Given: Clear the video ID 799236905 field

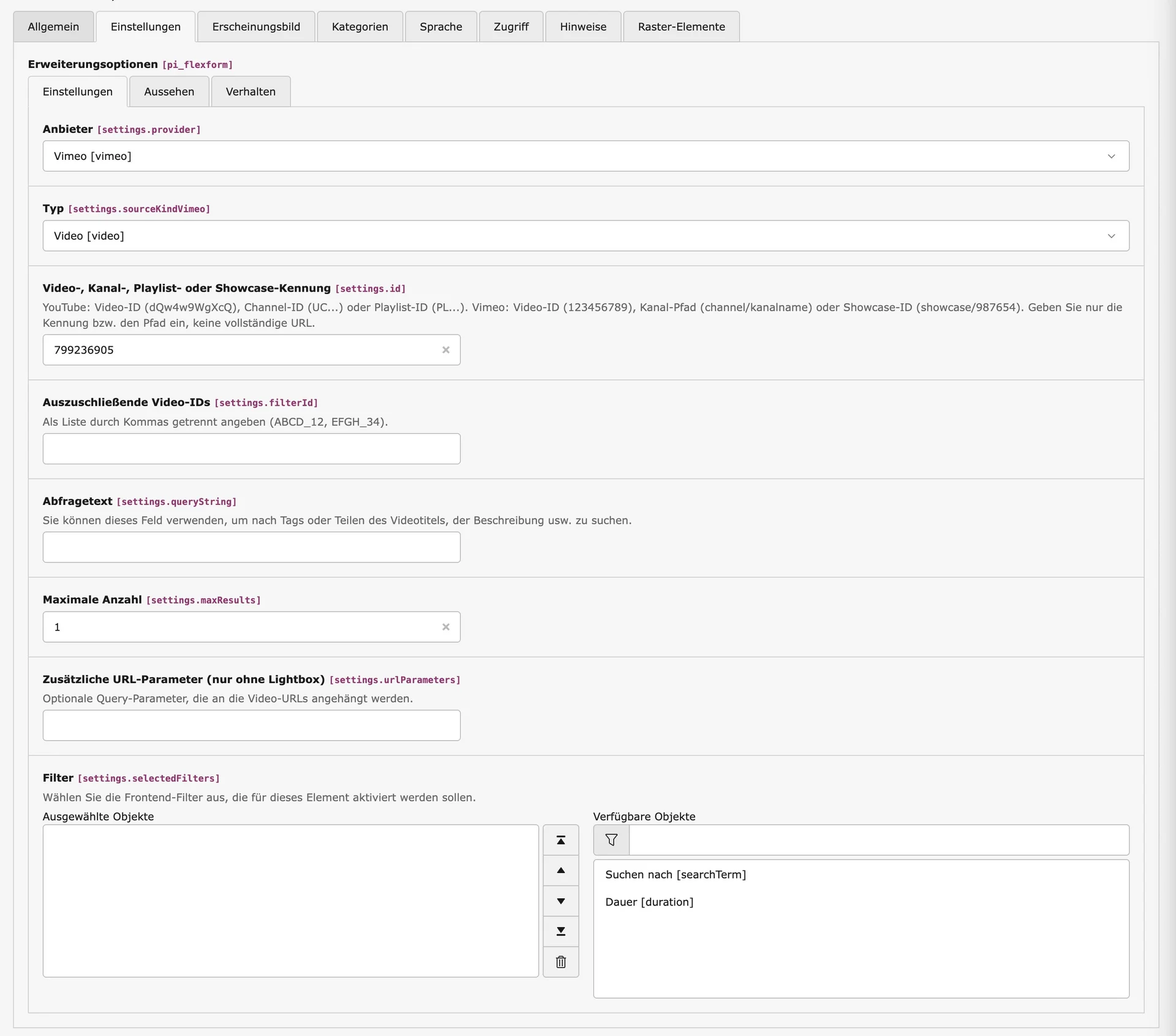Looking at the screenshot, I should pyautogui.click(x=445, y=350).
